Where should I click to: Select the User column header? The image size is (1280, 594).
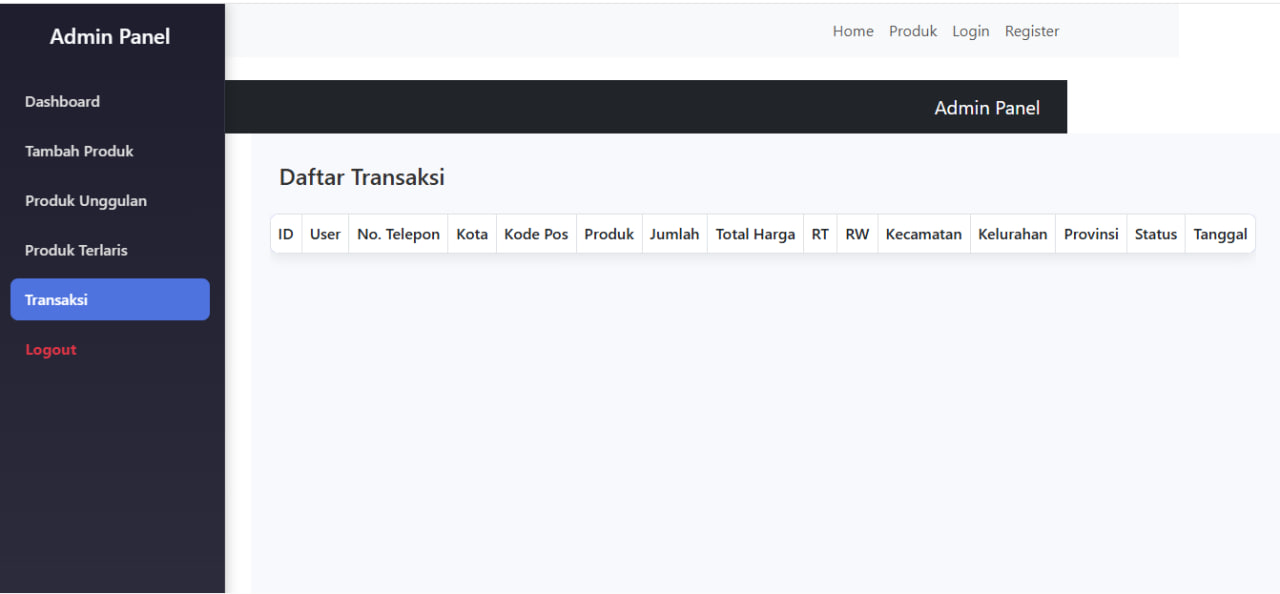[325, 234]
